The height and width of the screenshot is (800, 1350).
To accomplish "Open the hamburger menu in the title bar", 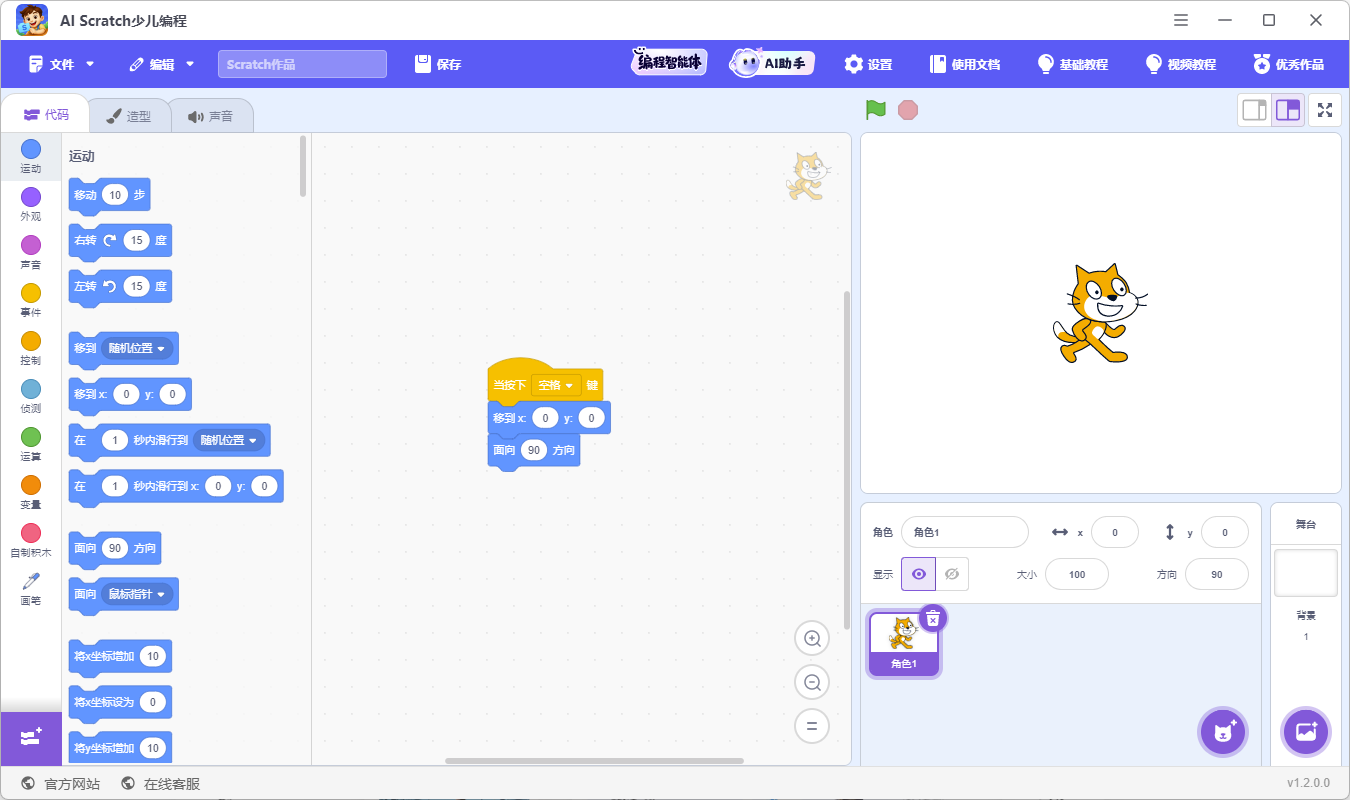I will coord(1181,20).
